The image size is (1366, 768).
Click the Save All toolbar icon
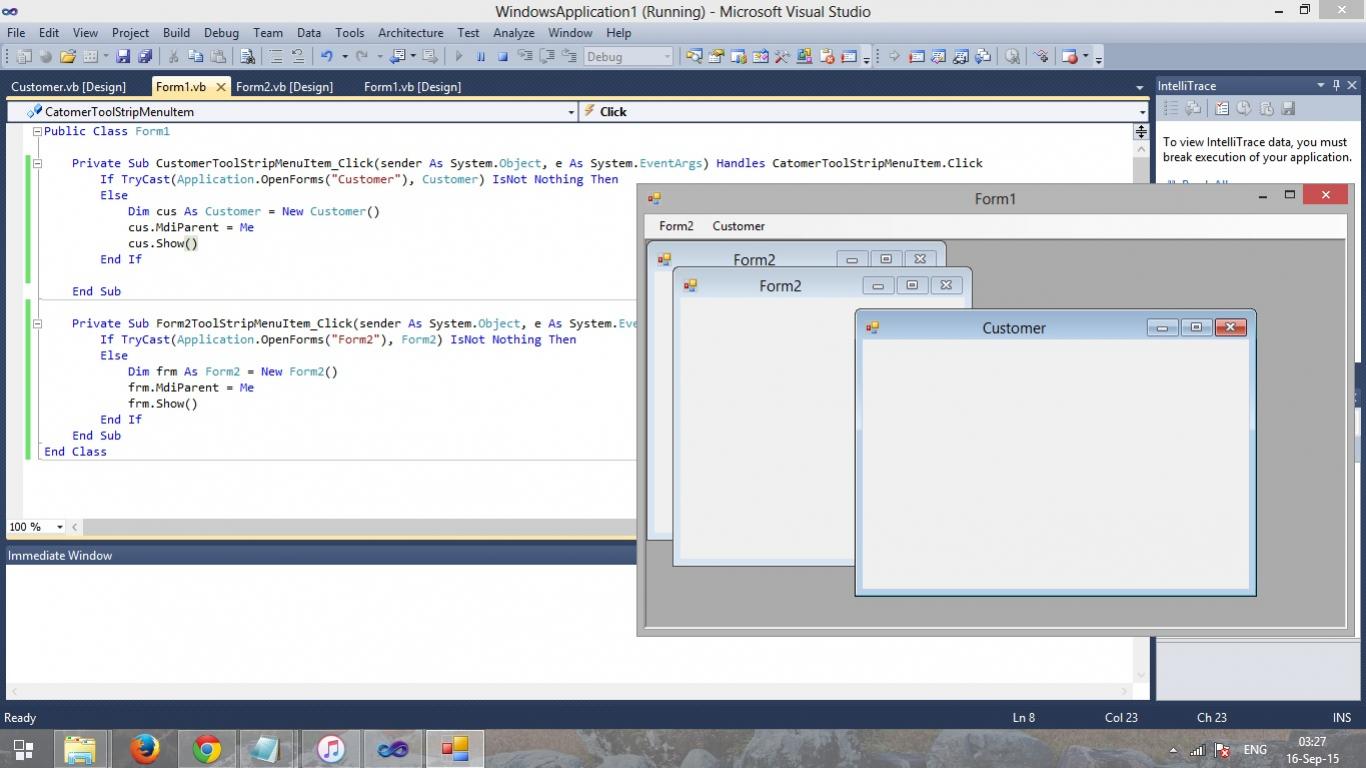(x=145, y=57)
